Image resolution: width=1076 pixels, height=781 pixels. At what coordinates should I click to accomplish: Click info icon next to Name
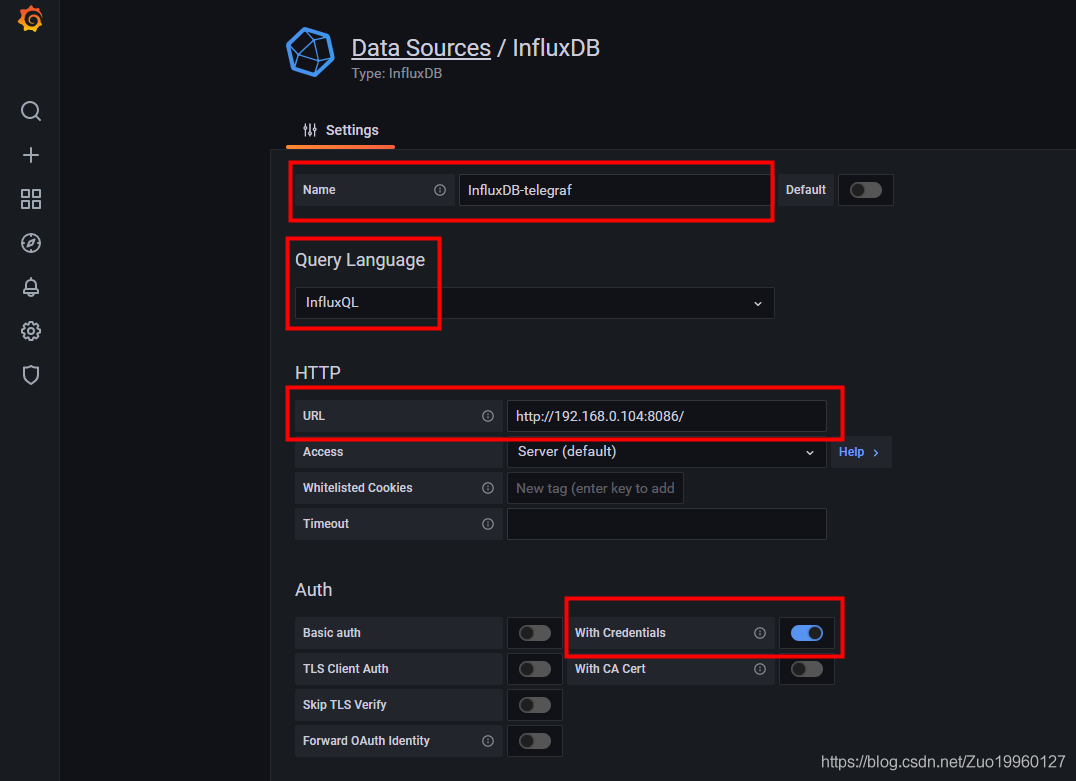point(440,190)
